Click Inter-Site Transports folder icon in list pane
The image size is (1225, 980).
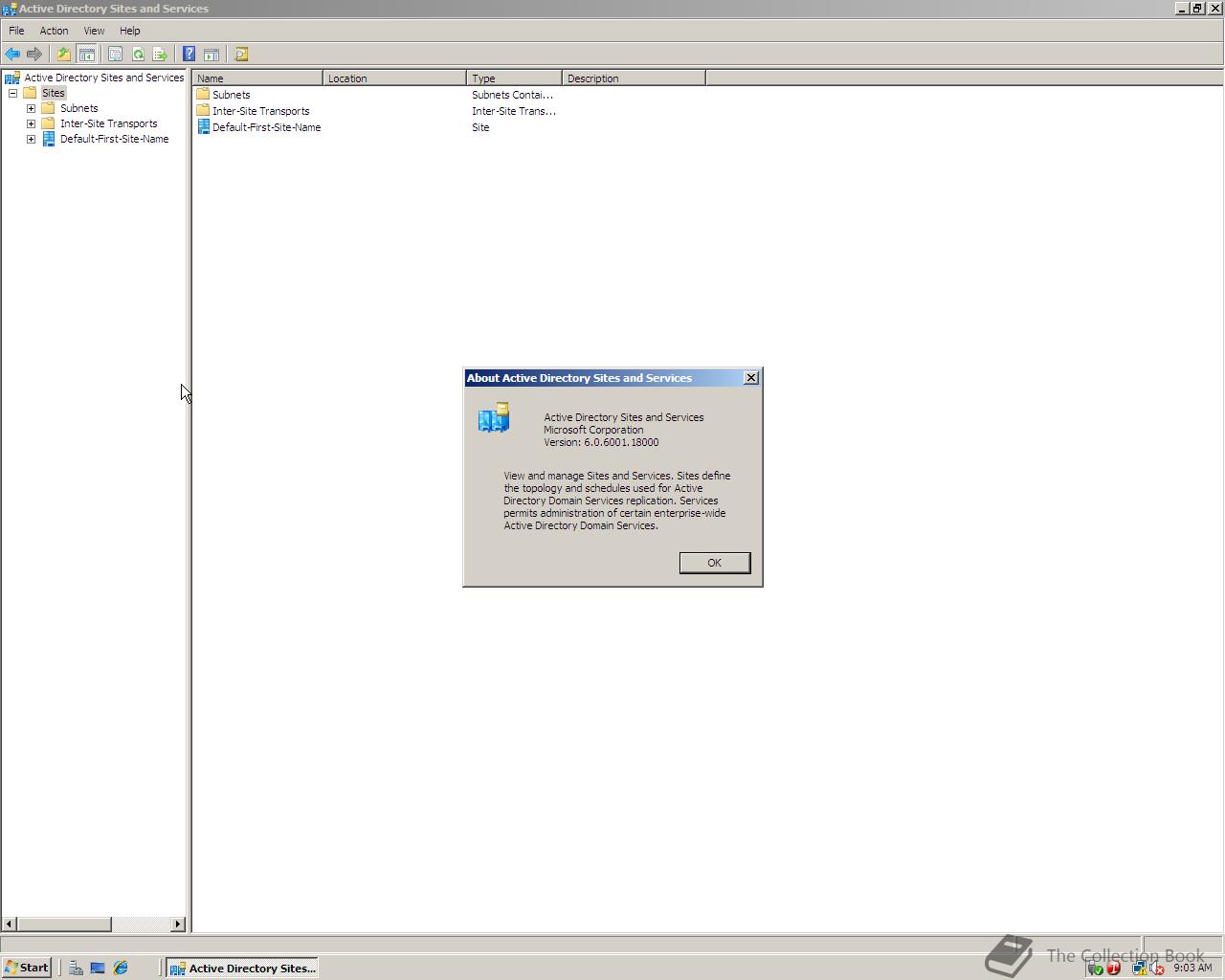point(203,111)
